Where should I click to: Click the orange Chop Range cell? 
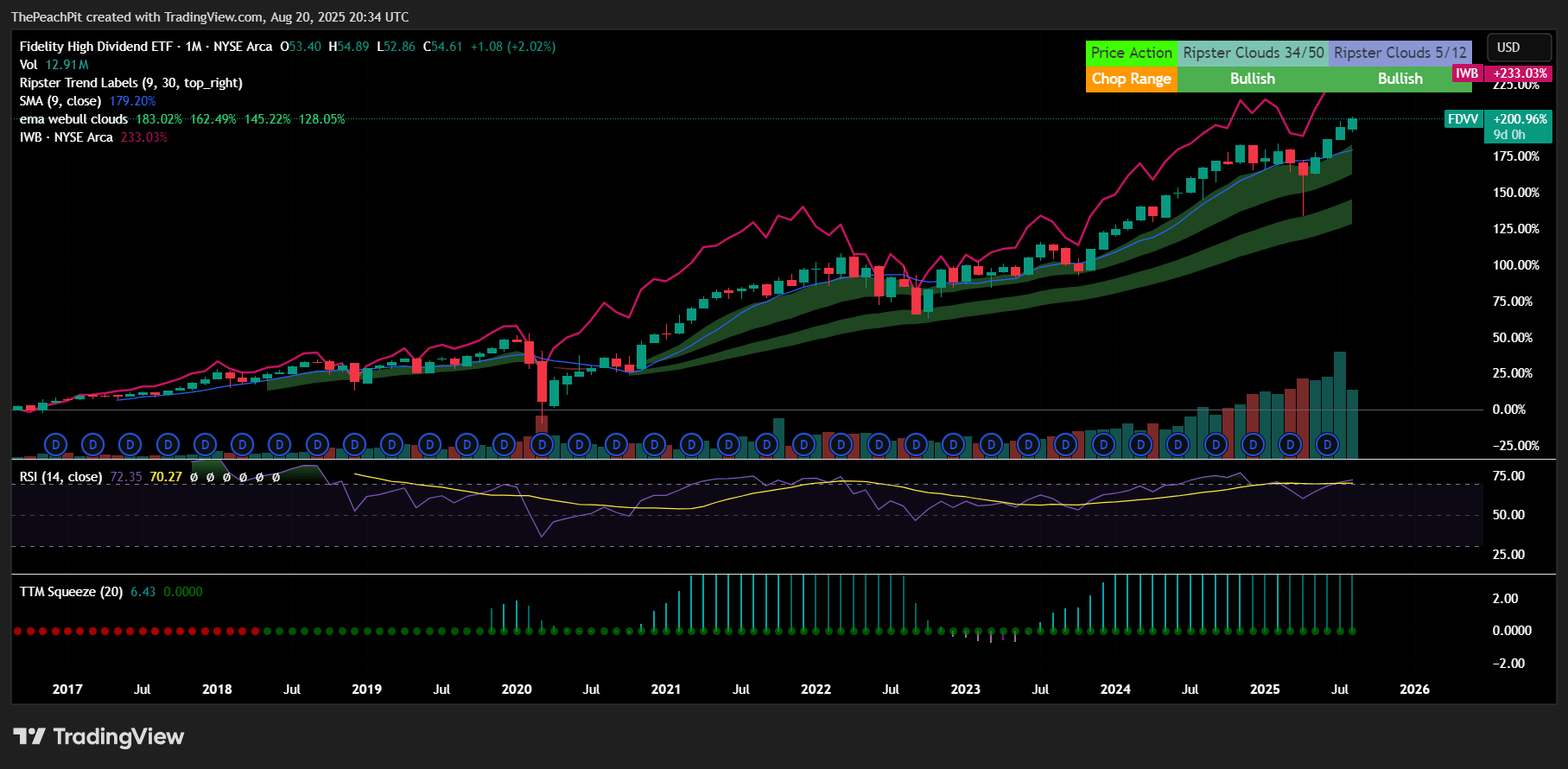click(1132, 79)
